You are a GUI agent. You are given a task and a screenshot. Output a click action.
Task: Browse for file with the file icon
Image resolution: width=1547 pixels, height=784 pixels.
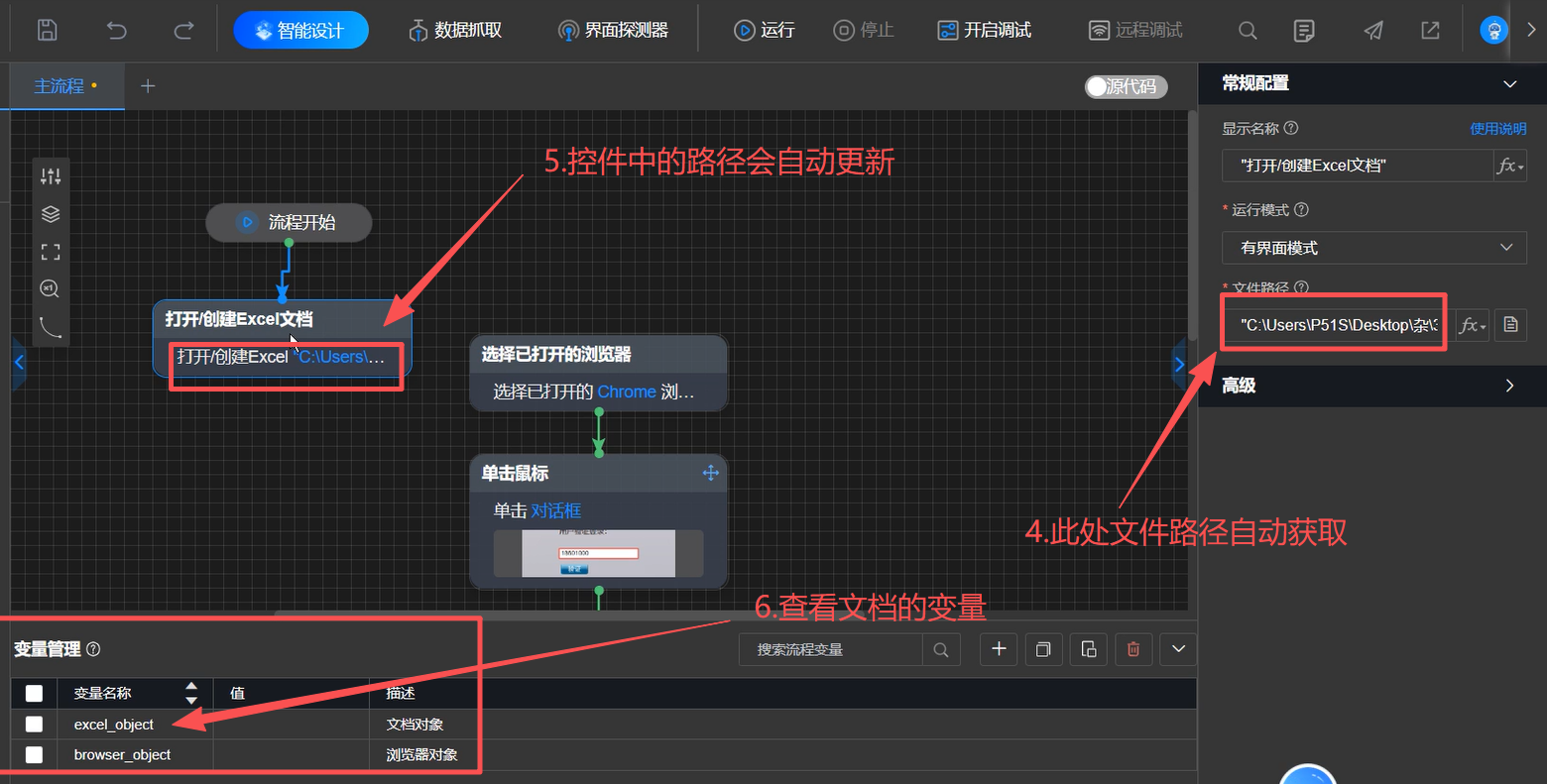coord(1510,325)
